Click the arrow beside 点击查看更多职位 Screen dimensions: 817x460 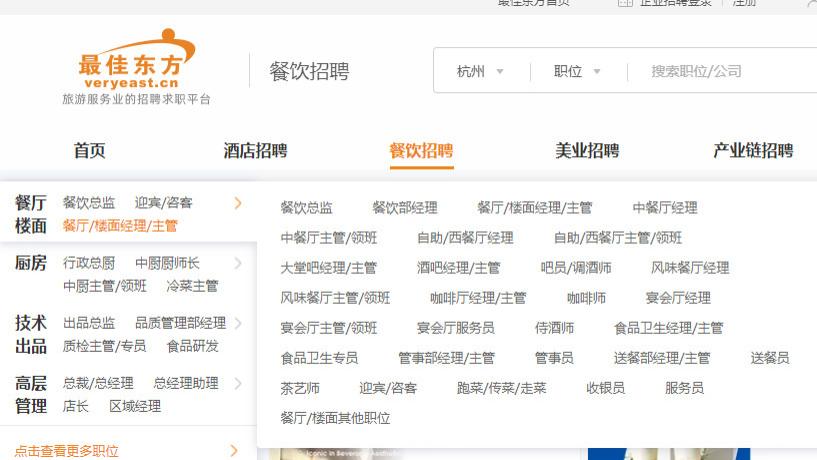pyautogui.click(x=234, y=451)
